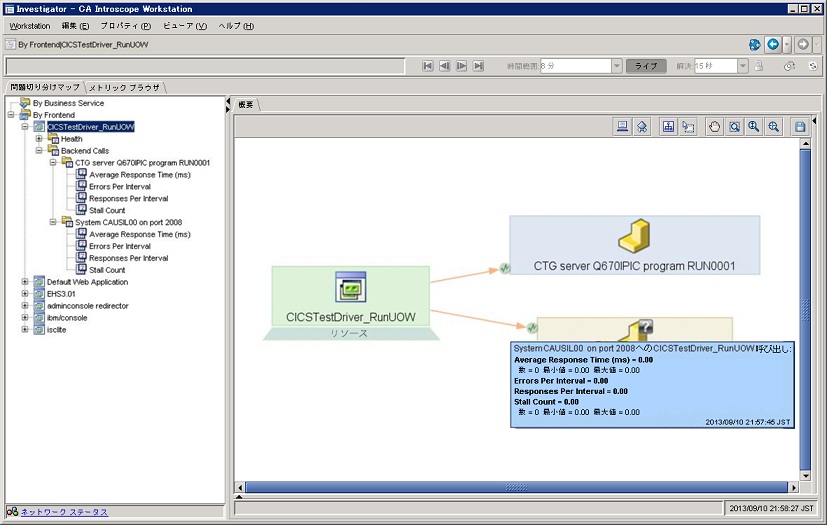This screenshot has width=827, height=525.
Task: Click the ネットワーク ステータス link
Action: (x=64, y=512)
